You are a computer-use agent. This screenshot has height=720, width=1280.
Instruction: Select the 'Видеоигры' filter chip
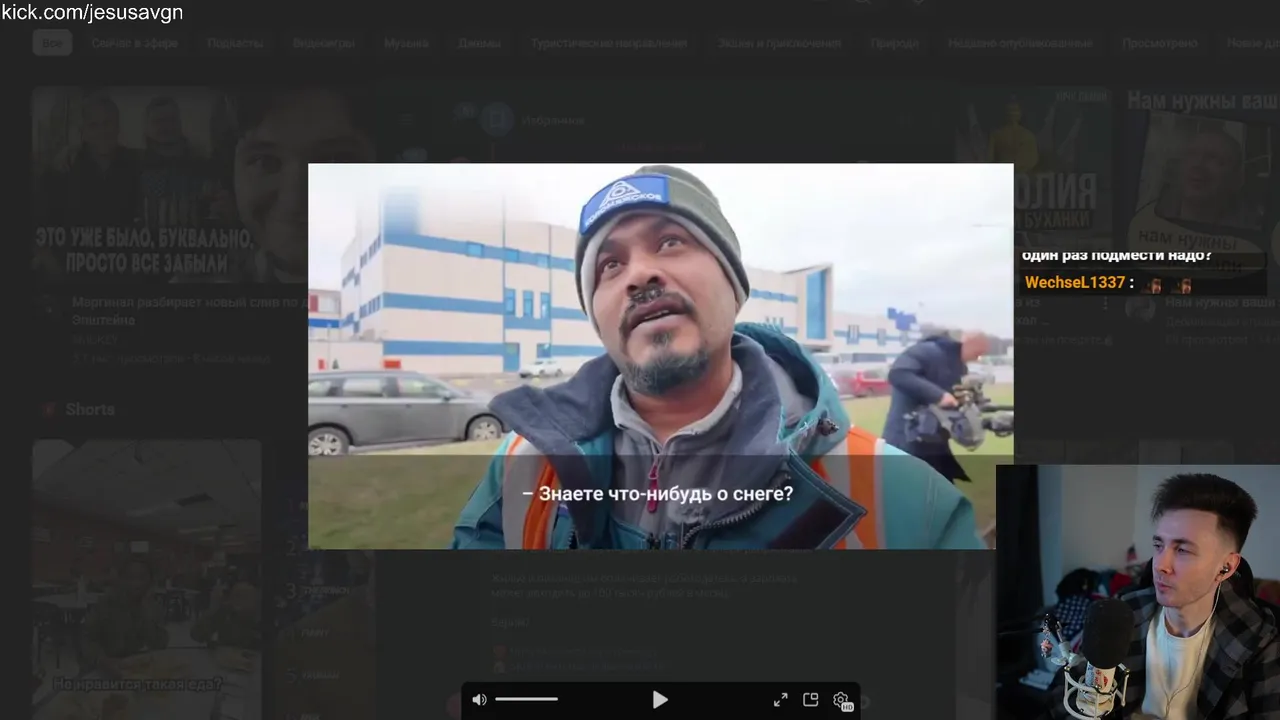324,43
